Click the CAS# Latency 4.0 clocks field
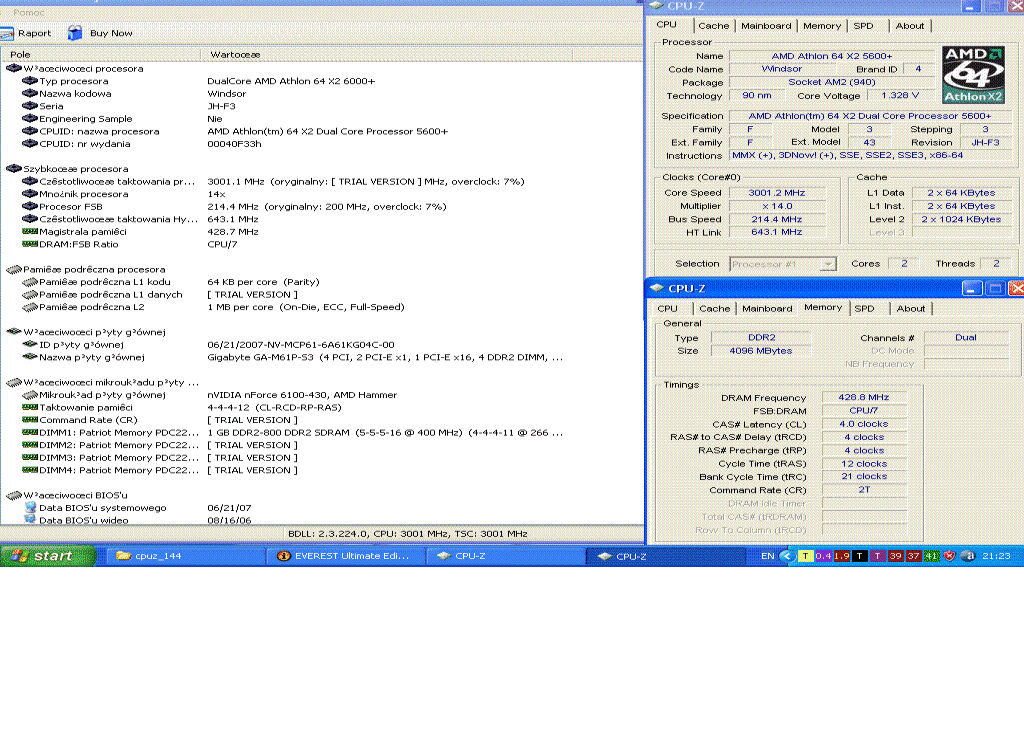The height and width of the screenshot is (756, 1024). (863, 424)
